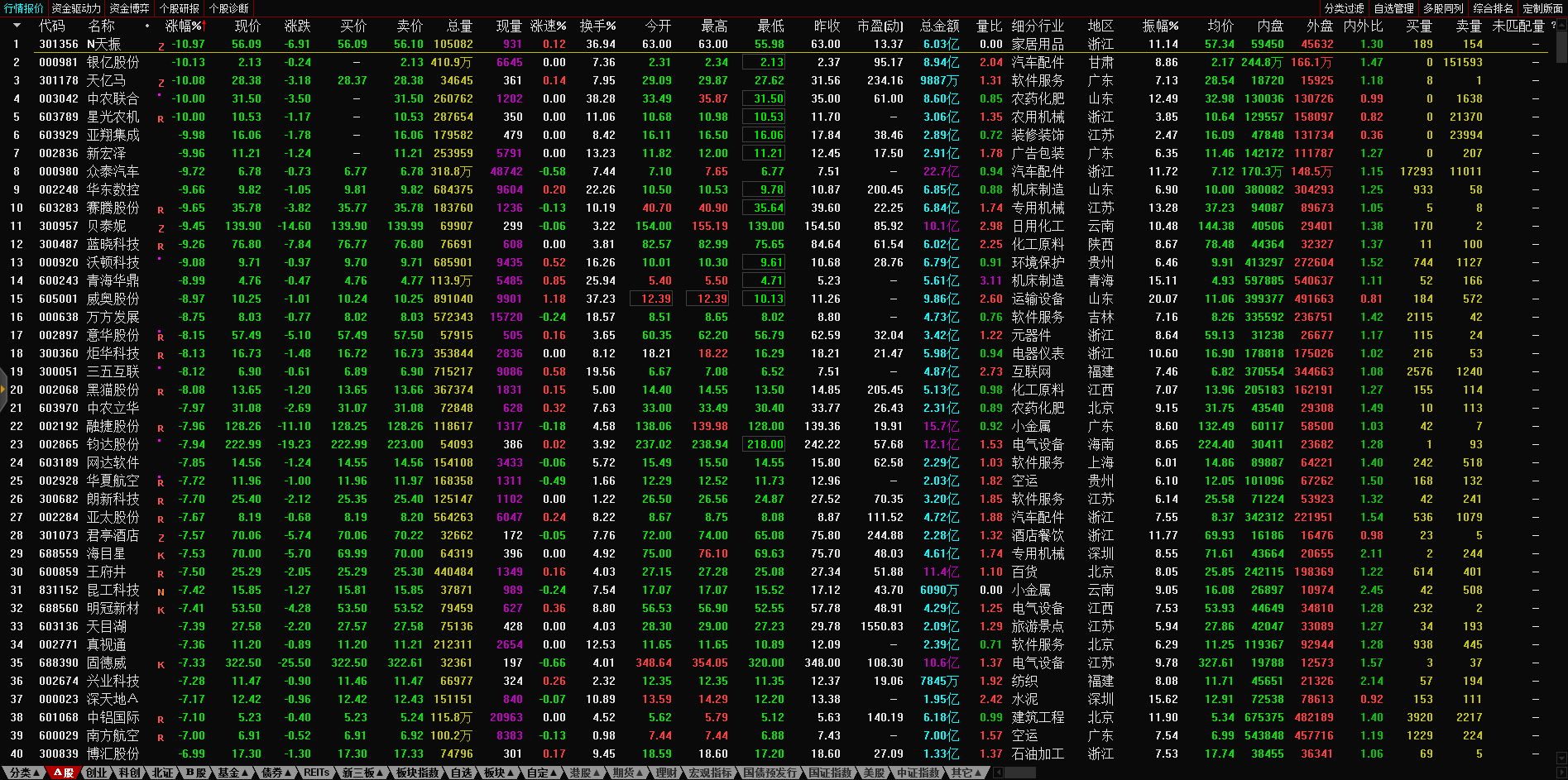Sort by the 振幅% column header
Screen dimensions: 1568x780
[x=1160, y=26]
